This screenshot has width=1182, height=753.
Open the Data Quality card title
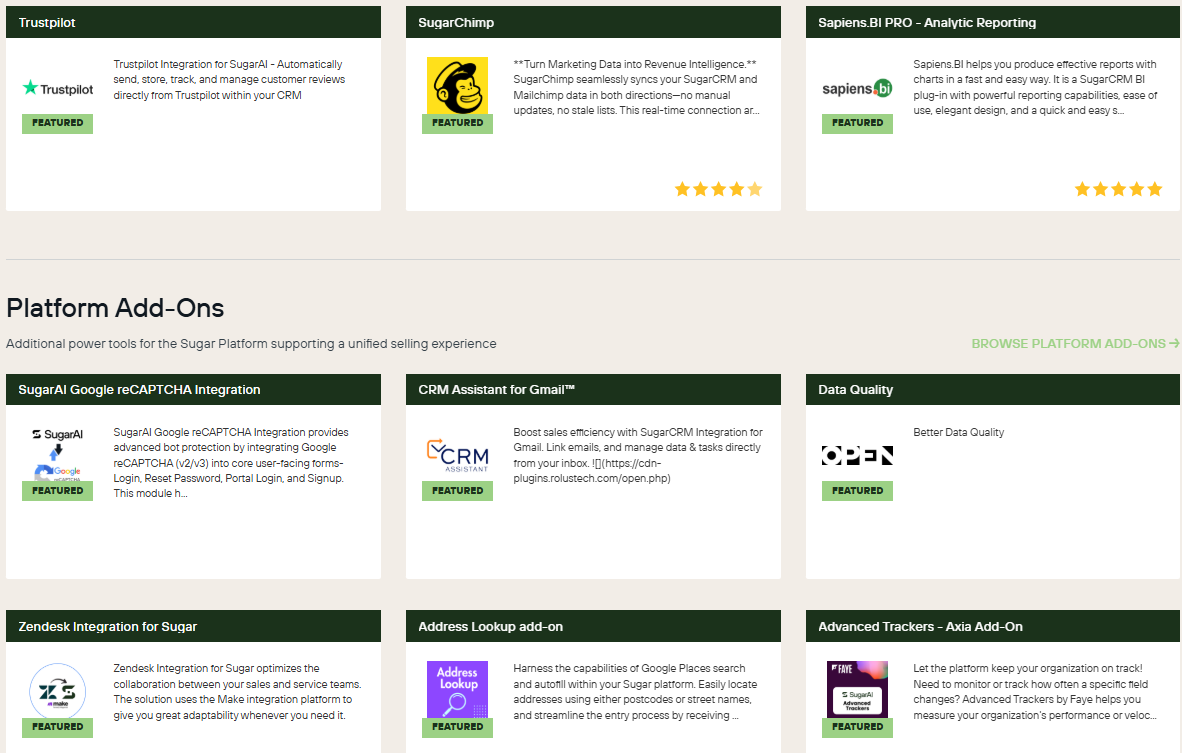tap(855, 390)
